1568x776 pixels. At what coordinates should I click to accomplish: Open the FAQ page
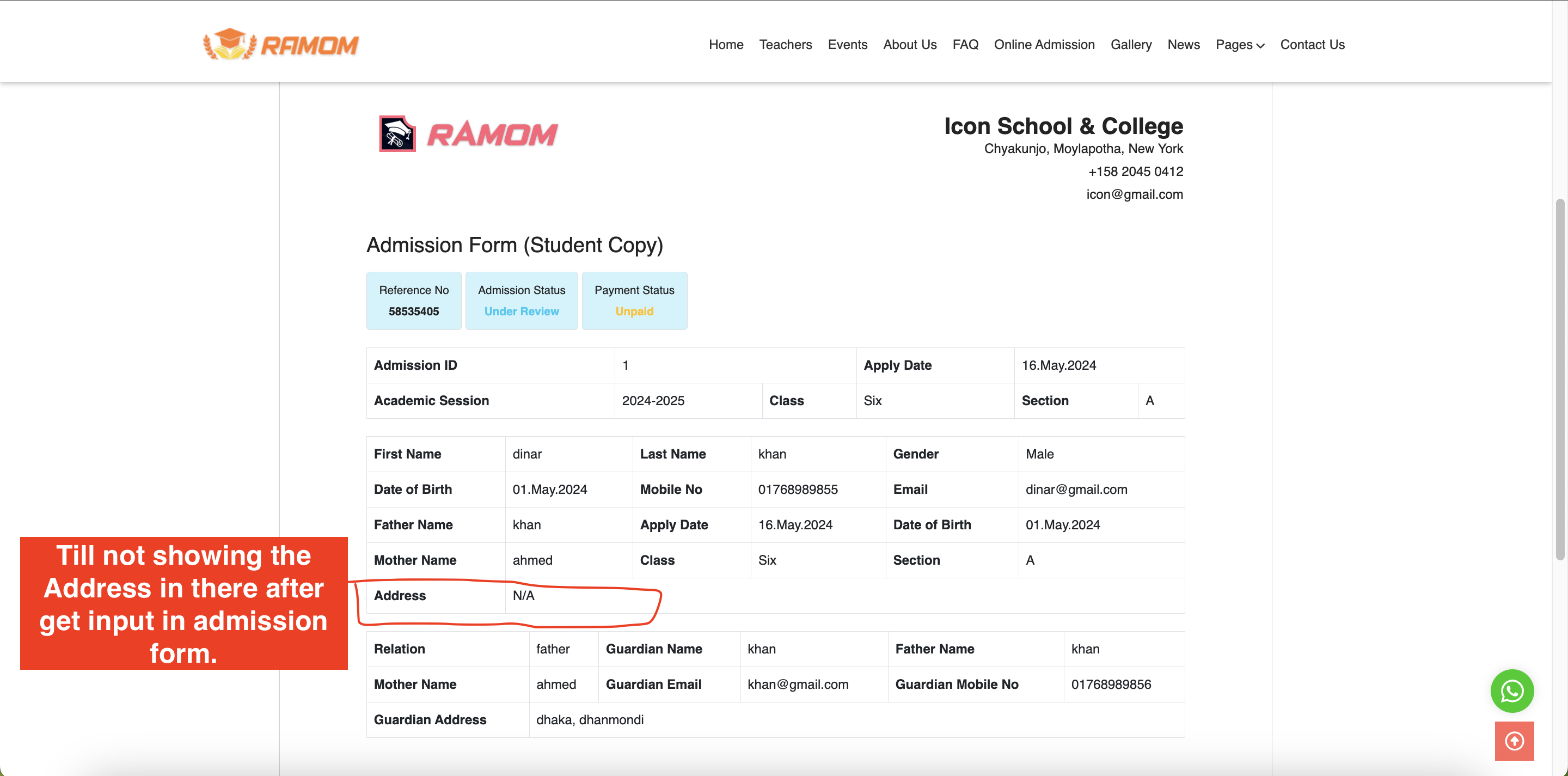pyautogui.click(x=965, y=45)
